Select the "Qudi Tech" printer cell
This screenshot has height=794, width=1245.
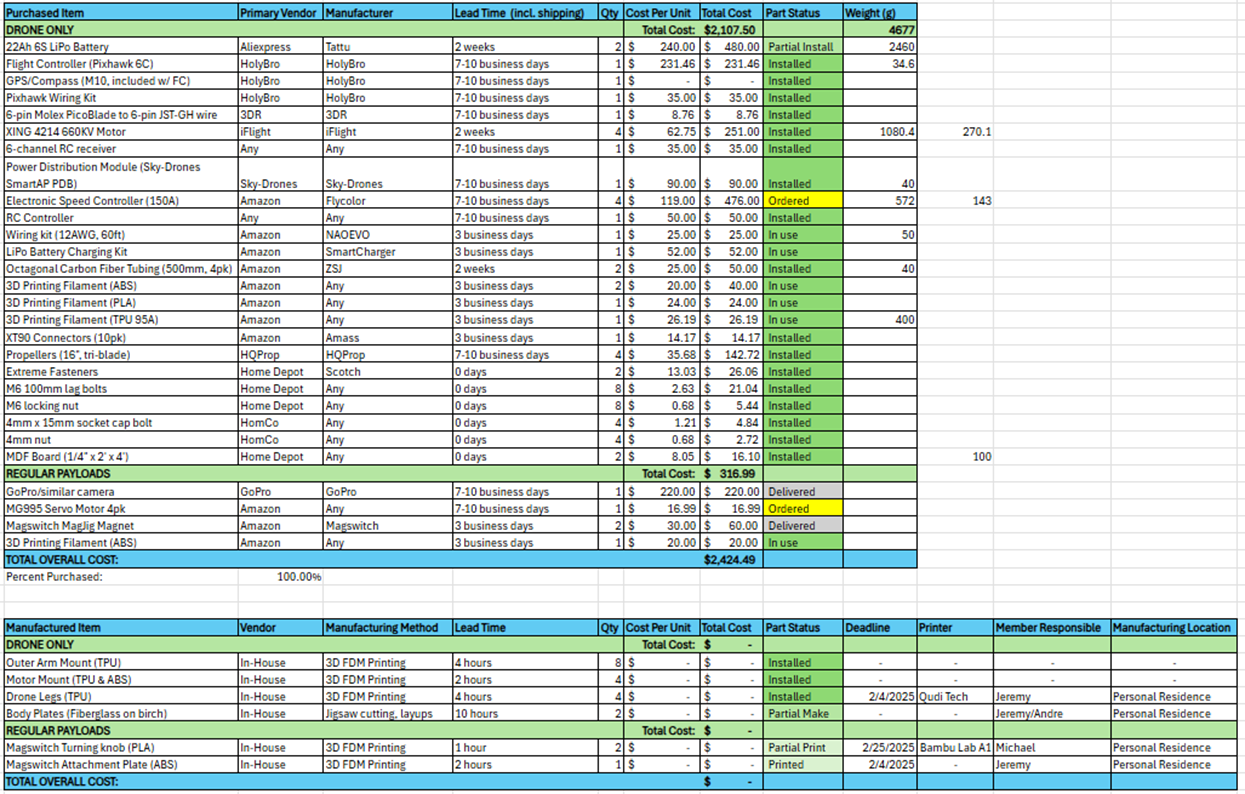pyautogui.click(x=954, y=697)
